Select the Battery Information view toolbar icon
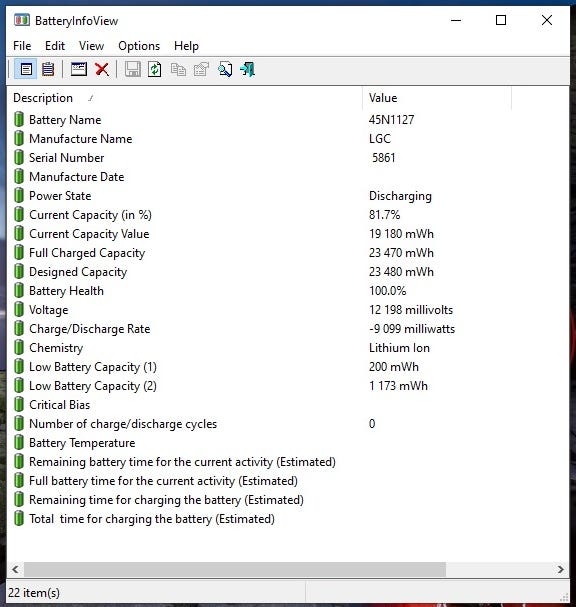 coord(26,69)
